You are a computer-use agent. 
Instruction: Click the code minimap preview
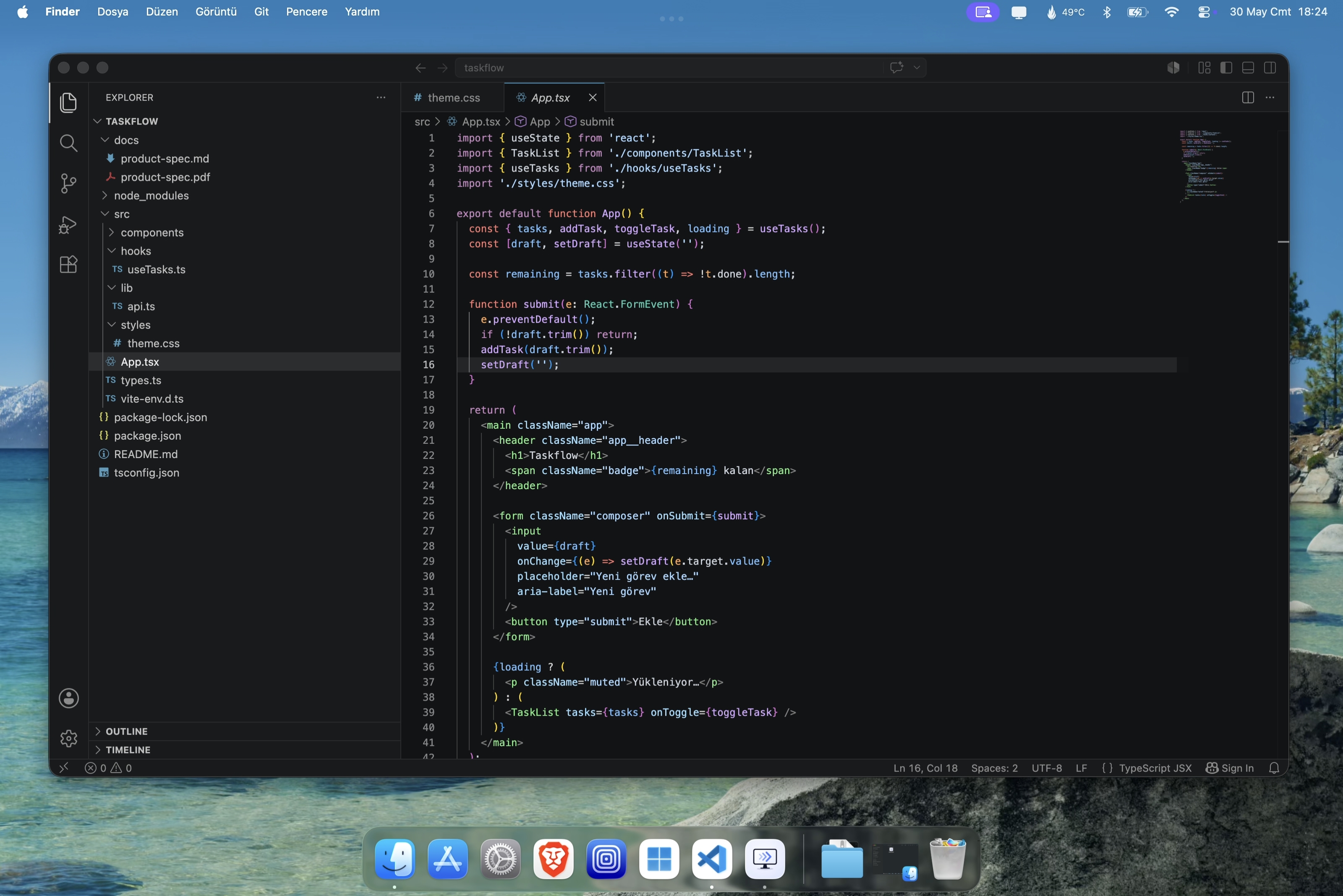click(1205, 166)
